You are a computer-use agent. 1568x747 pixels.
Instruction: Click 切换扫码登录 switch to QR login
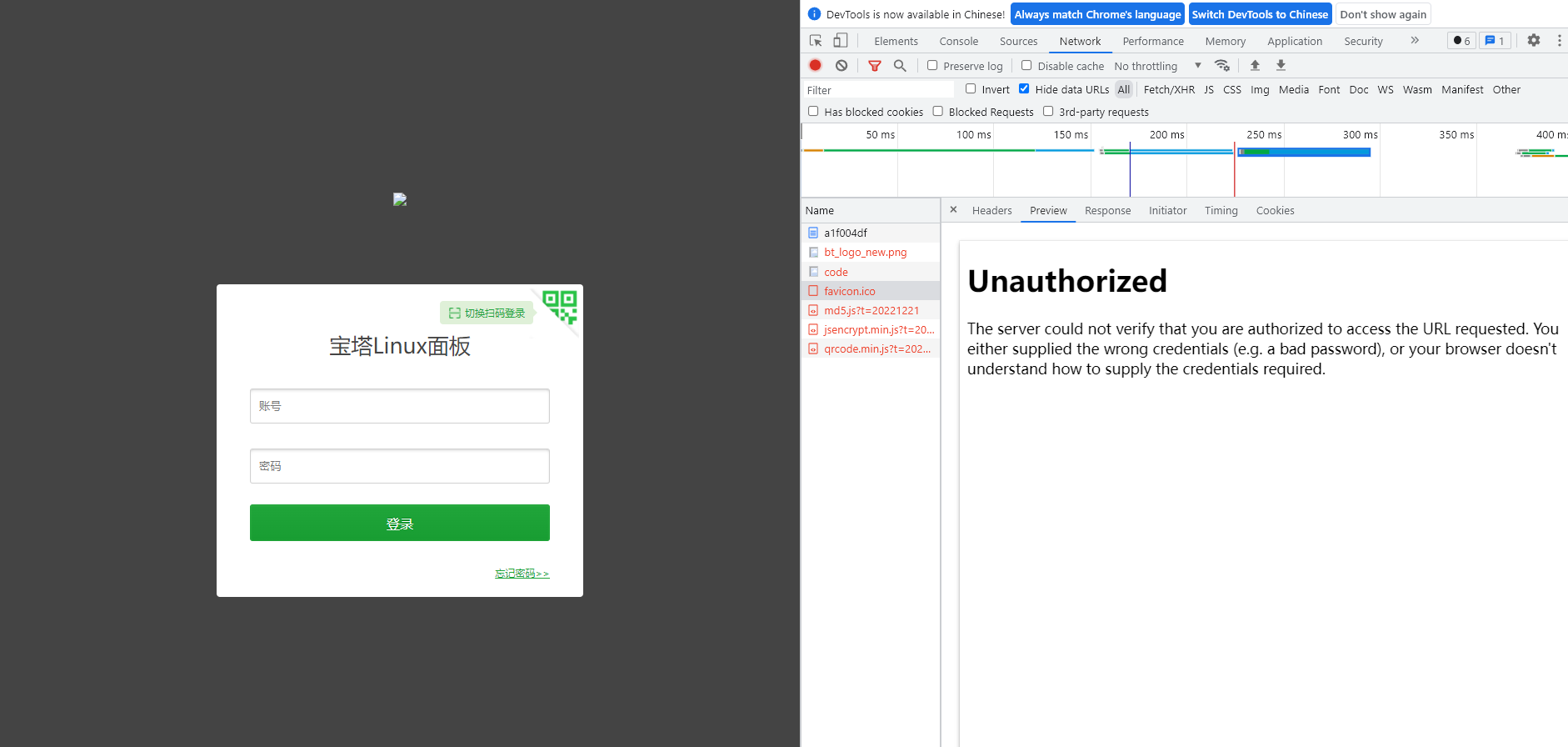[487, 313]
